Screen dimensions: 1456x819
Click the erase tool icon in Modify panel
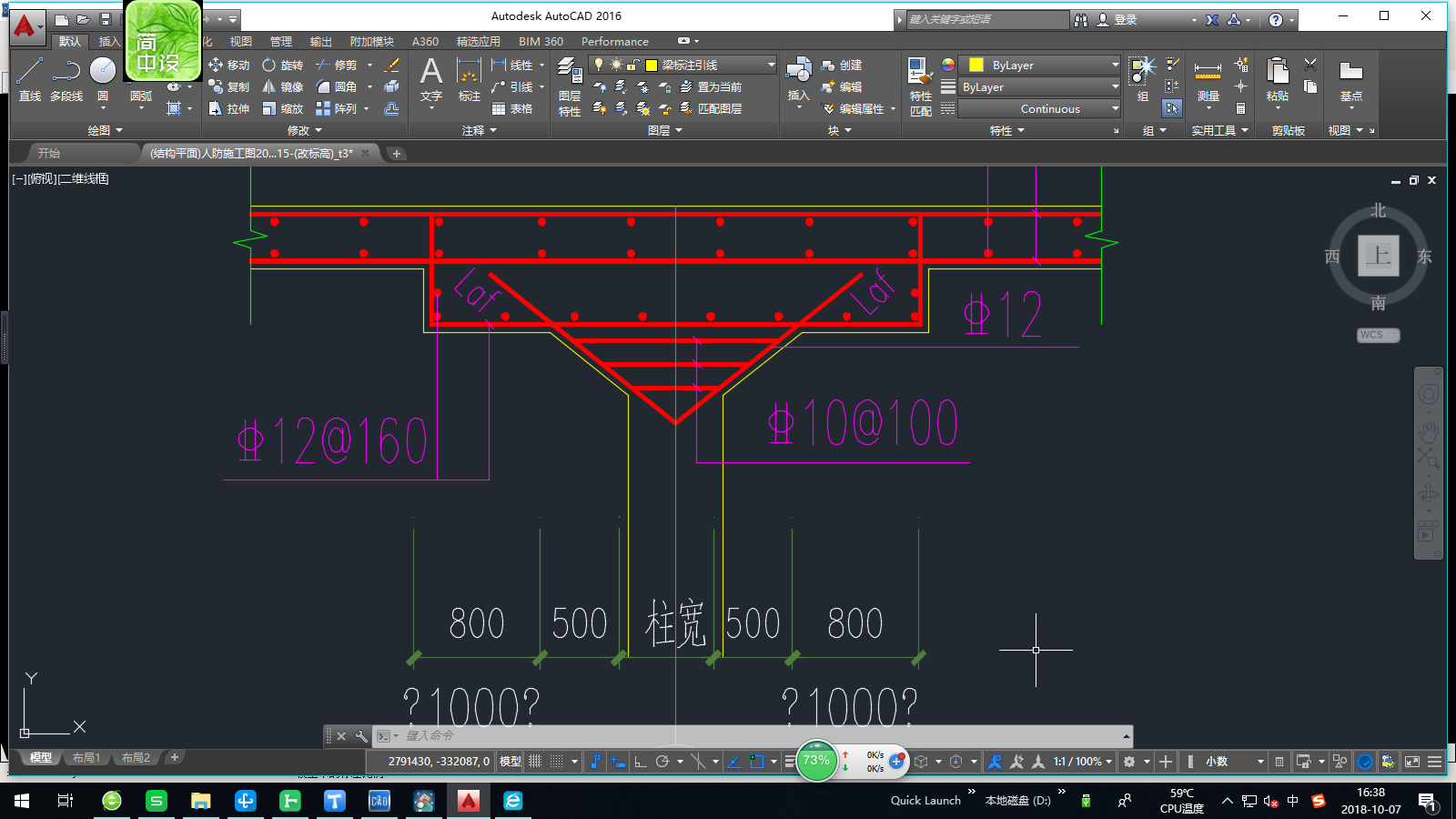(392, 65)
